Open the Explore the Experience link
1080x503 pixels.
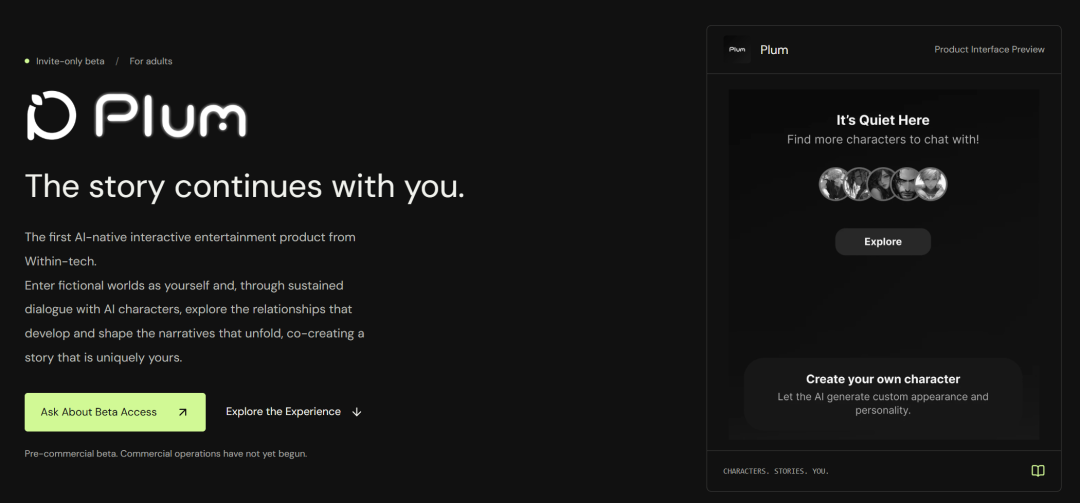pos(294,412)
